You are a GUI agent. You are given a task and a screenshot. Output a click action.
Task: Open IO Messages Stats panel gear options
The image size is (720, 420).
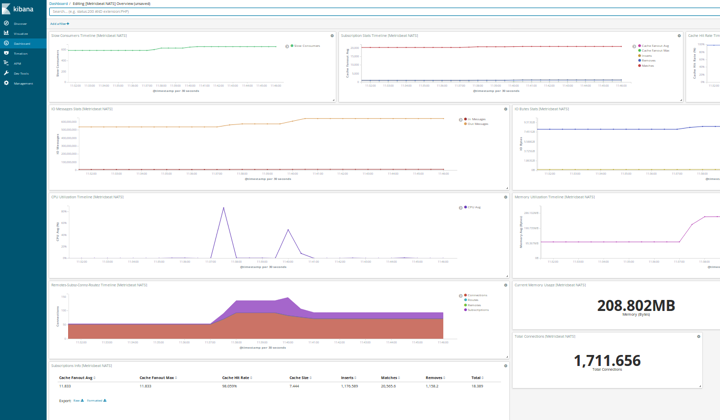tap(506, 109)
